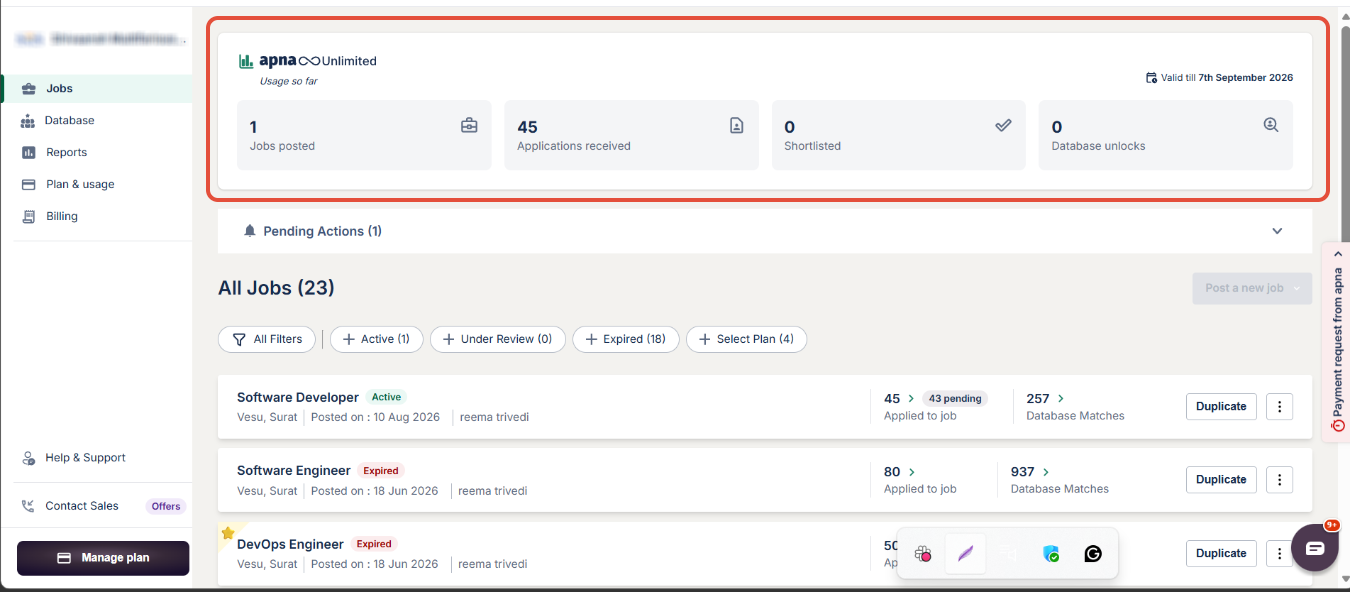Click 'Posted on : 10 Aug 2026' text
Image resolution: width=1350 pixels, height=592 pixels.
(375, 417)
